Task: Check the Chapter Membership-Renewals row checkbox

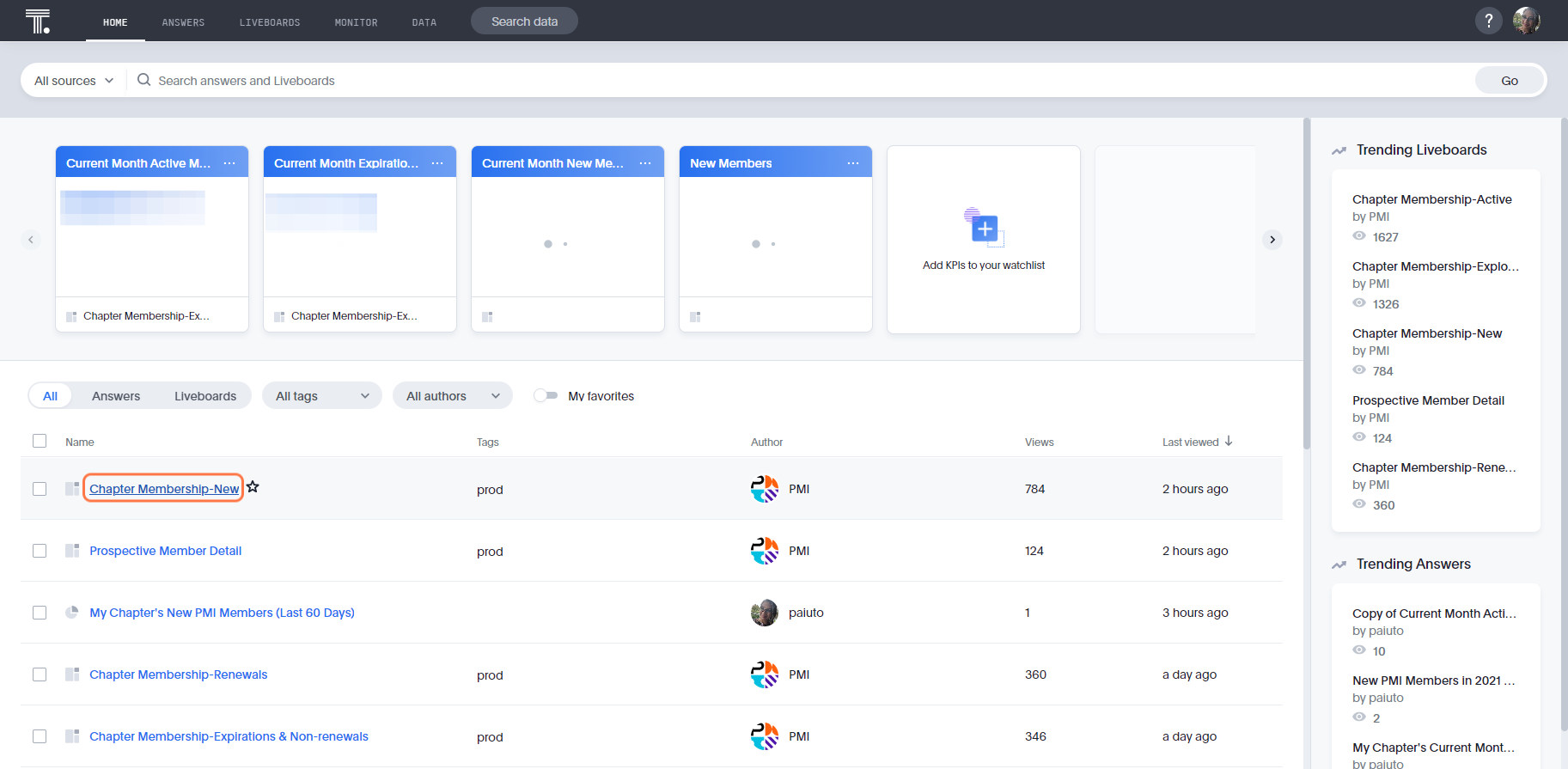Action: point(40,674)
